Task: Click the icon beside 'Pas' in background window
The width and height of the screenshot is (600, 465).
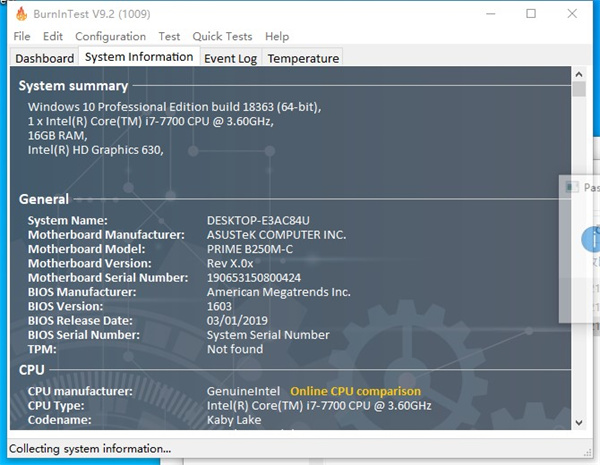Action: pos(572,187)
